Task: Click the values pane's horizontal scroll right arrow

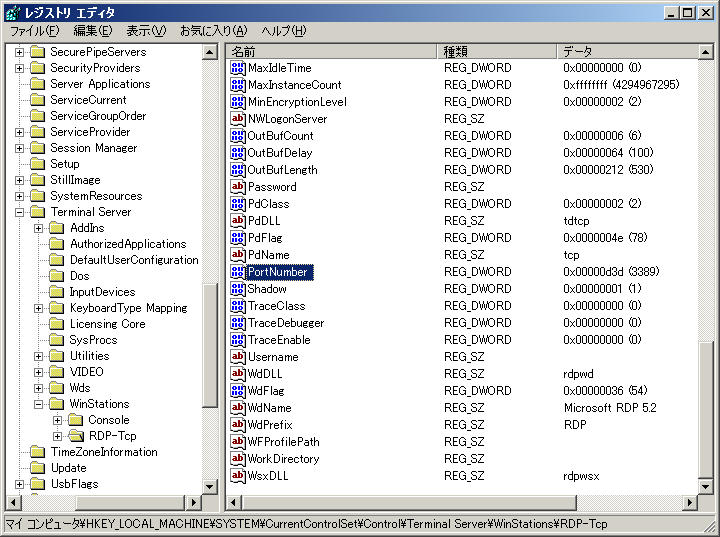Action: (690, 502)
